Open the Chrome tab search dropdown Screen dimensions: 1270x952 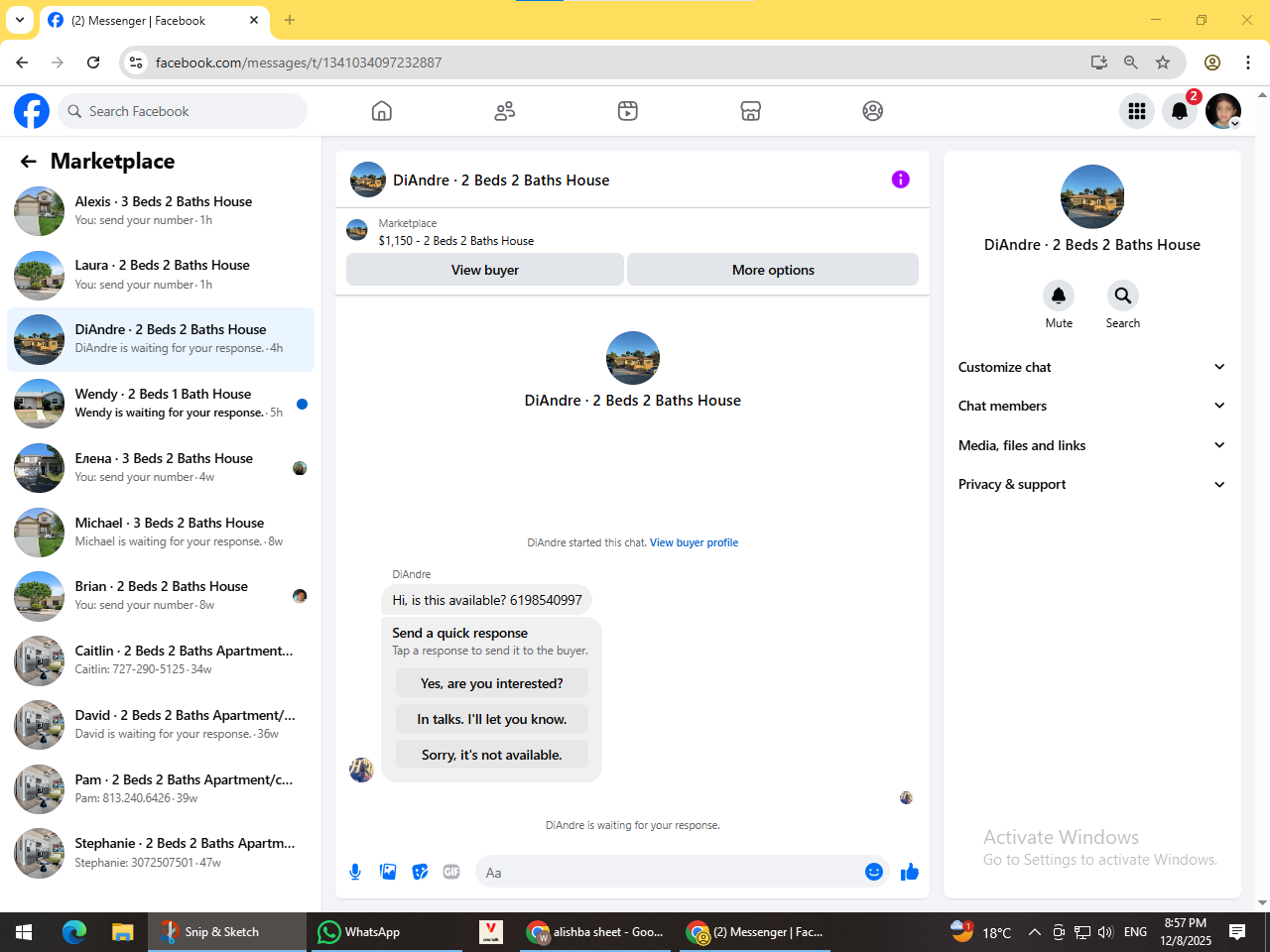(20, 20)
